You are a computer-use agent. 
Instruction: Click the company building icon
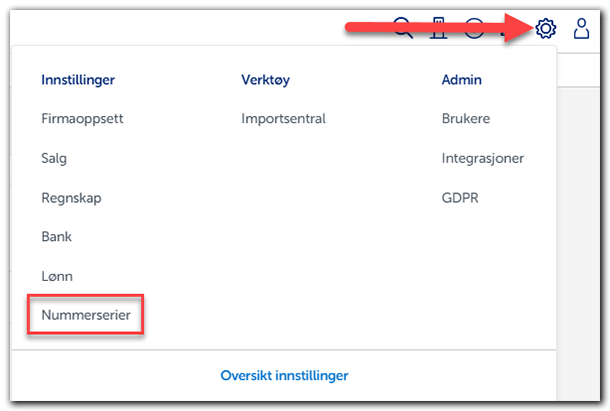437,29
